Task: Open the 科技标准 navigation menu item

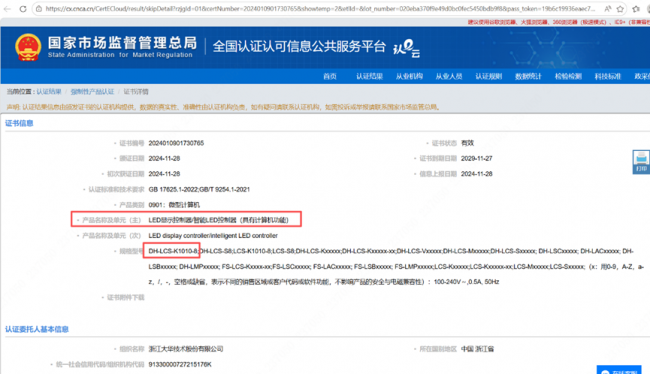Action: 608,76
